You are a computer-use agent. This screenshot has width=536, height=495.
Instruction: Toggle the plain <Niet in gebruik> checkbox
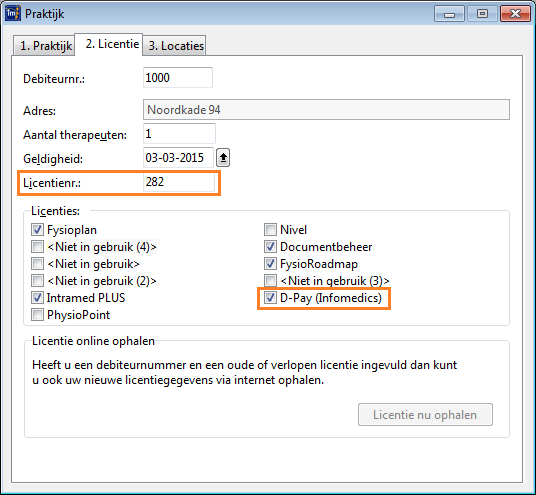point(37,264)
